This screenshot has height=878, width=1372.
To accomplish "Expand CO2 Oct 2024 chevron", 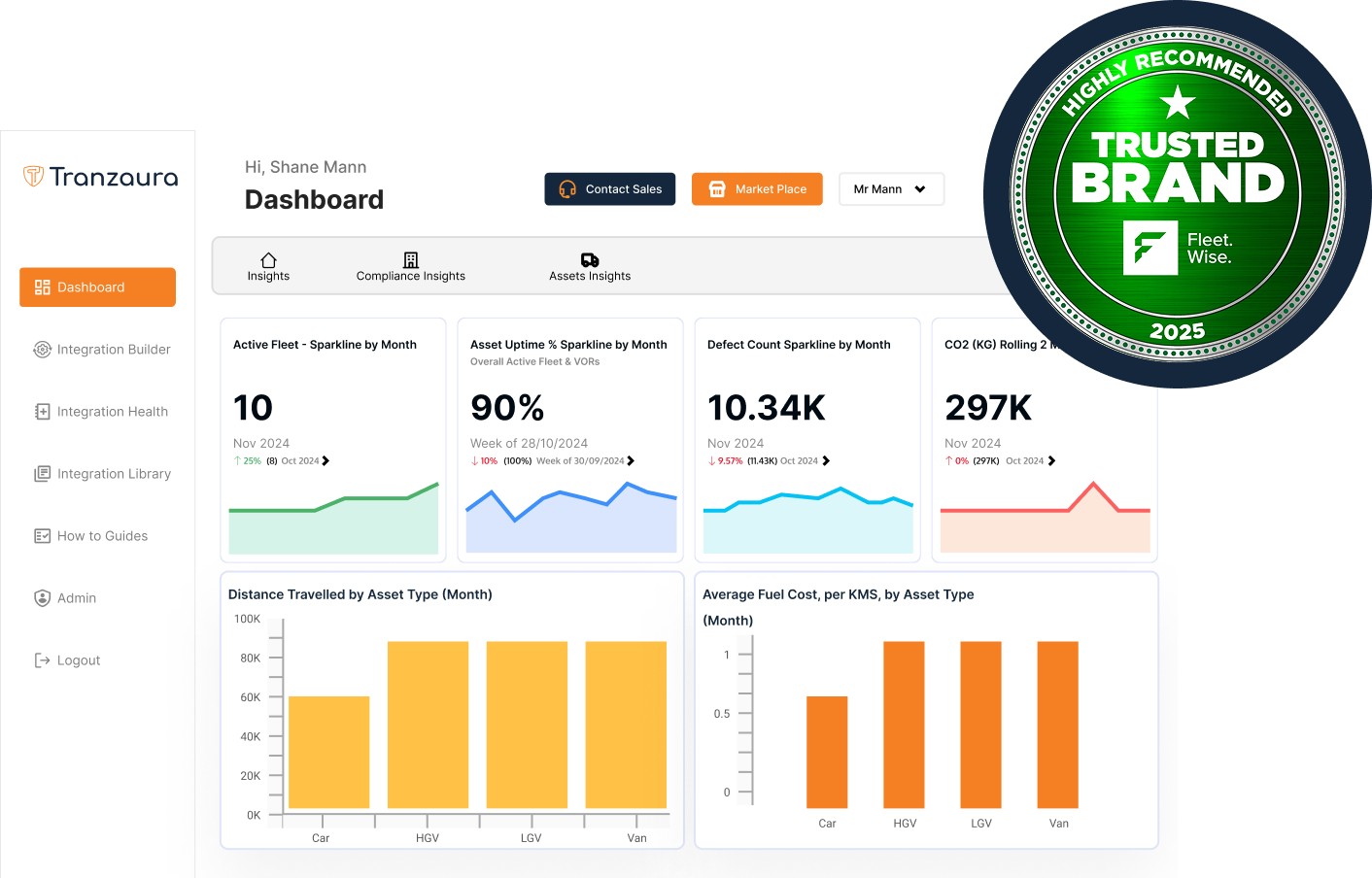I will click(x=1051, y=460).
